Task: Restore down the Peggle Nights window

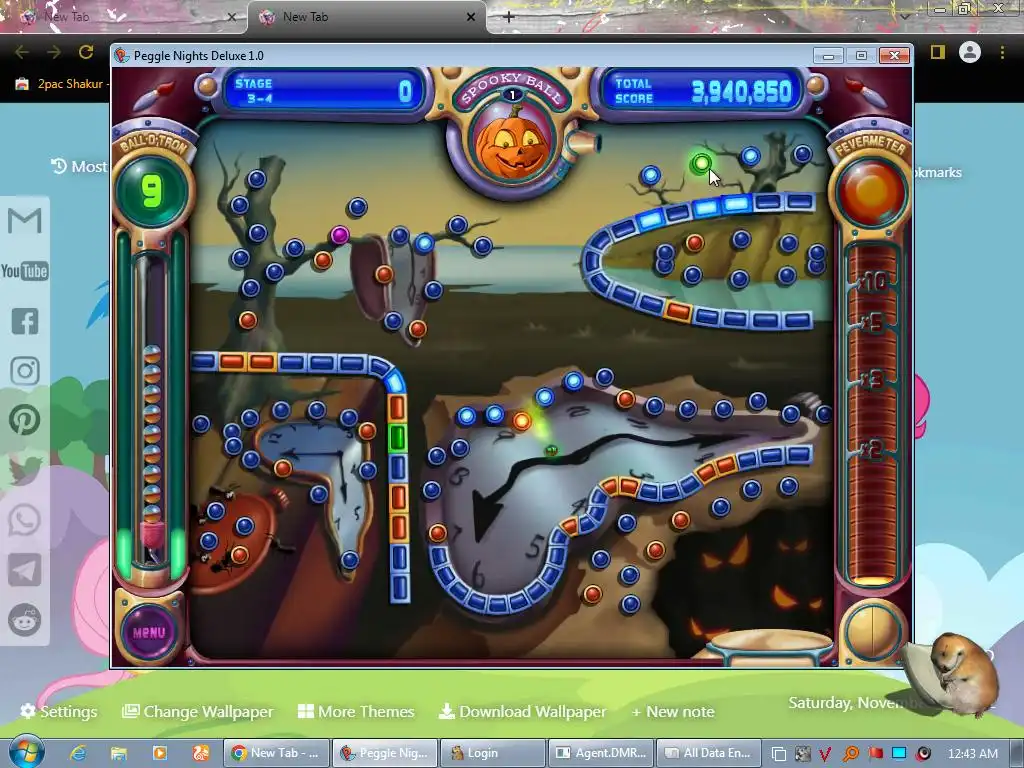Action: (861, 56)
